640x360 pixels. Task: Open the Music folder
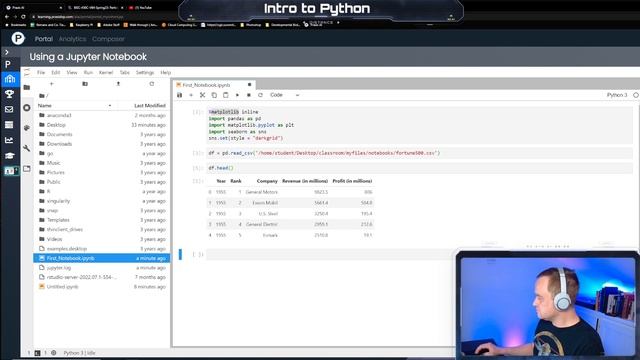101,163
